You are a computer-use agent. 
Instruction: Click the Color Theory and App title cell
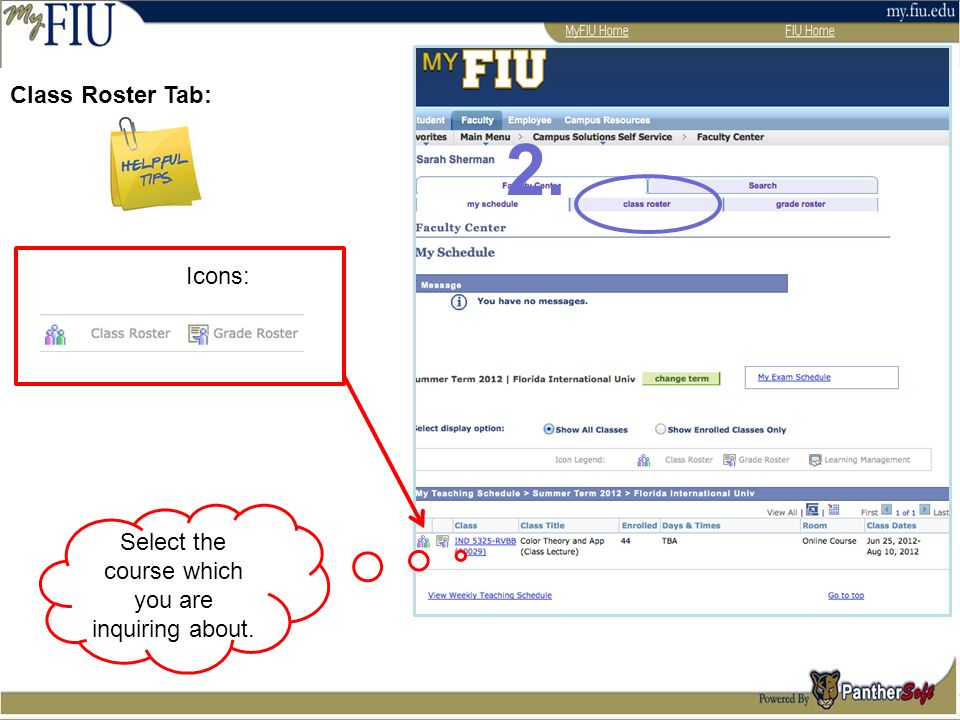click(x=562, y=546)
